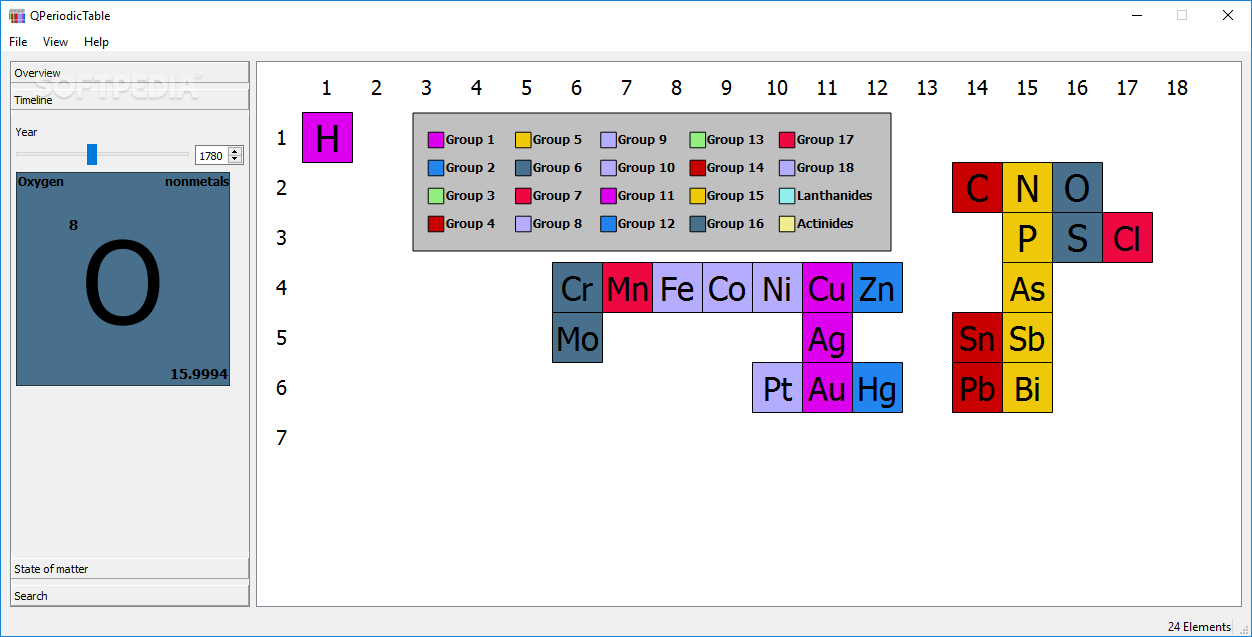Select the Chromium (Cr) element tile
Viewport: 1252px width, 637px height.
577,288
